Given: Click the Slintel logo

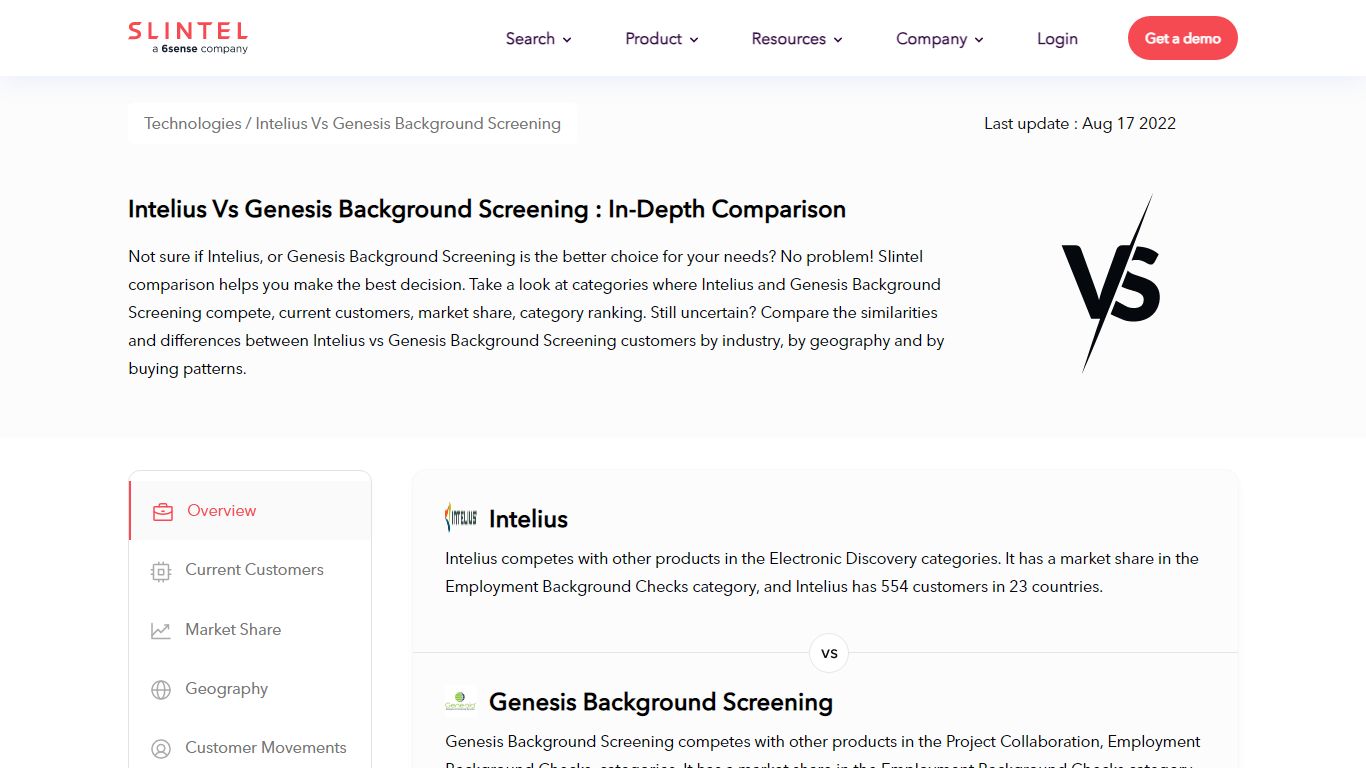Looking at the screenshot, I should (188, 38).
